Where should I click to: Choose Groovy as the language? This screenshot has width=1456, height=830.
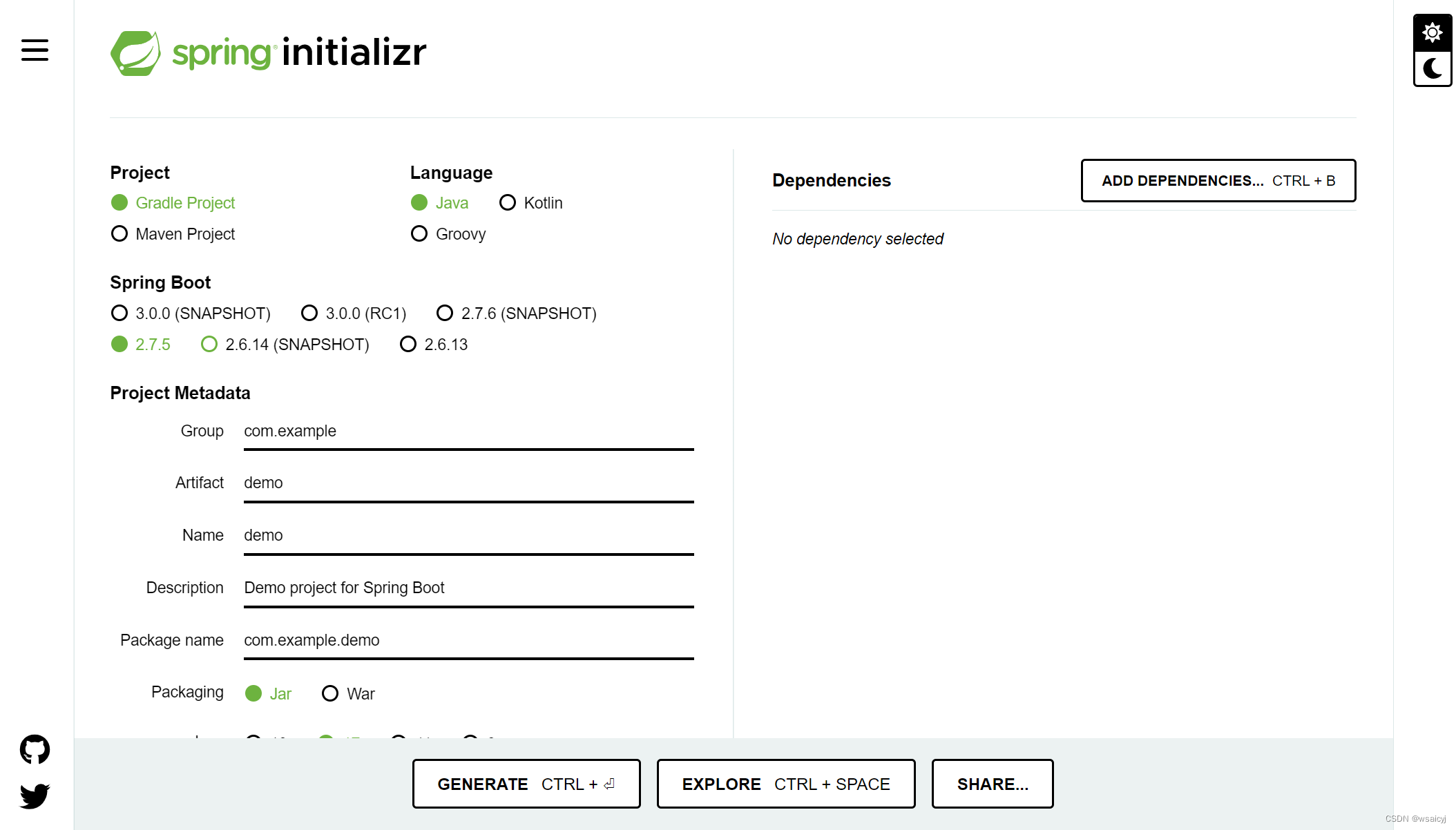click(448, 233)
